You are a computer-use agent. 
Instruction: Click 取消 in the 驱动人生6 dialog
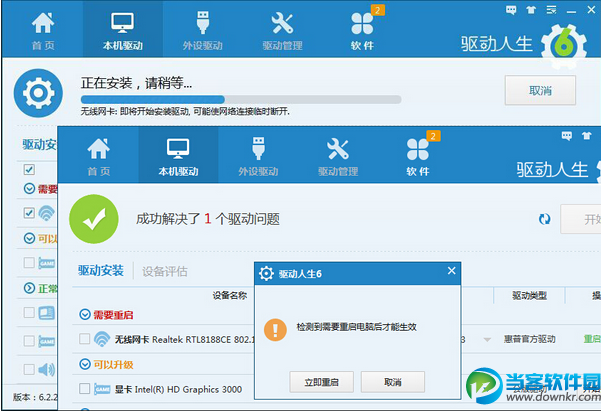(393, 382)
